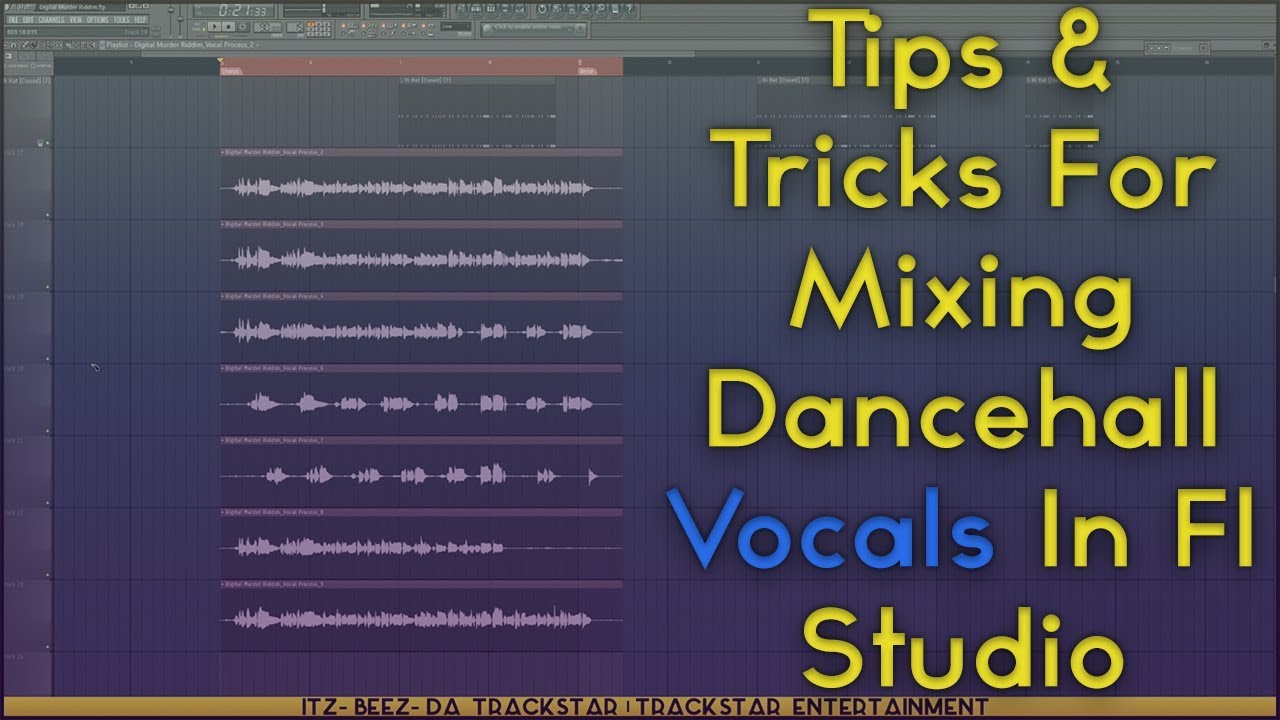Select the Vocal Process_6 audio clip title
Viewport: 1280px width, 720px height.
coord(421,369)
